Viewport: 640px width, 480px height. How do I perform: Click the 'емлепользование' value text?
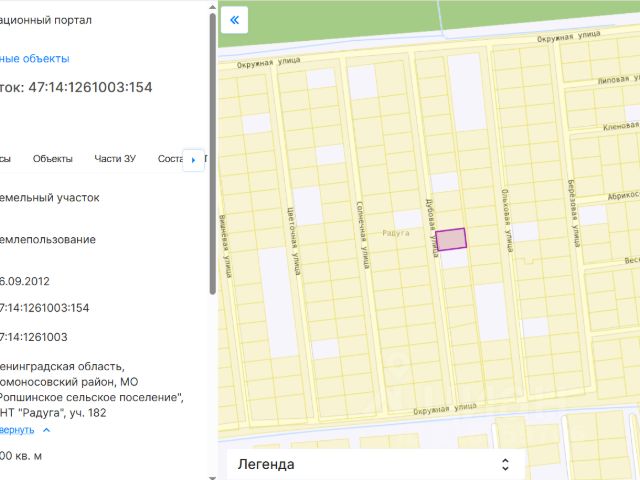point(48,240)
